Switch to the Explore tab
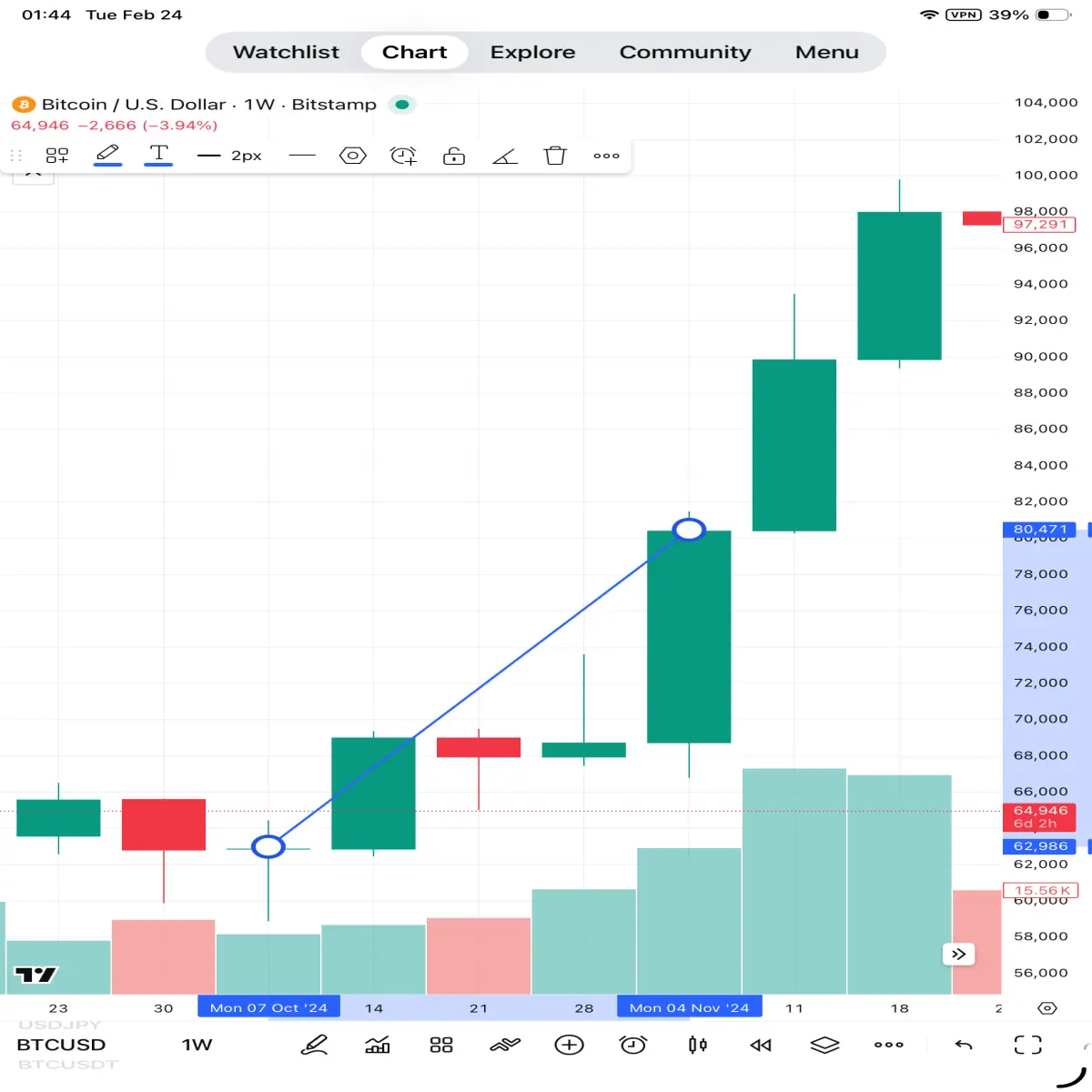This screenshot has height=1092, width=1092. [x=532, y=52]
